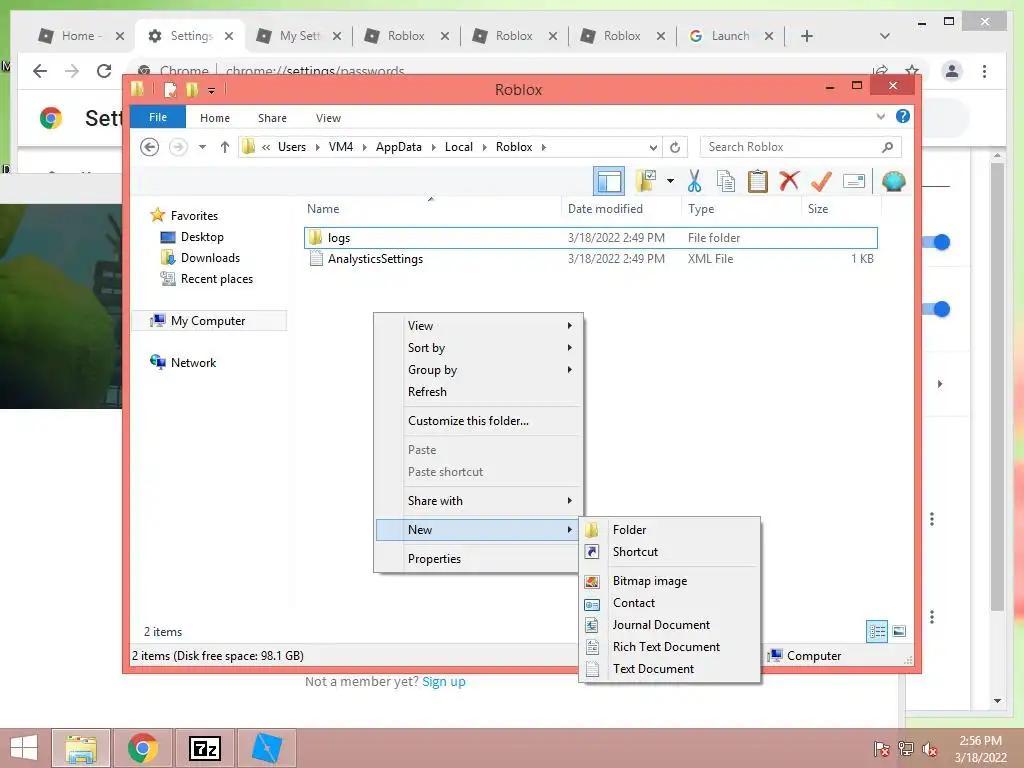
Task: Sort by the Type column header
Action: 741,208
